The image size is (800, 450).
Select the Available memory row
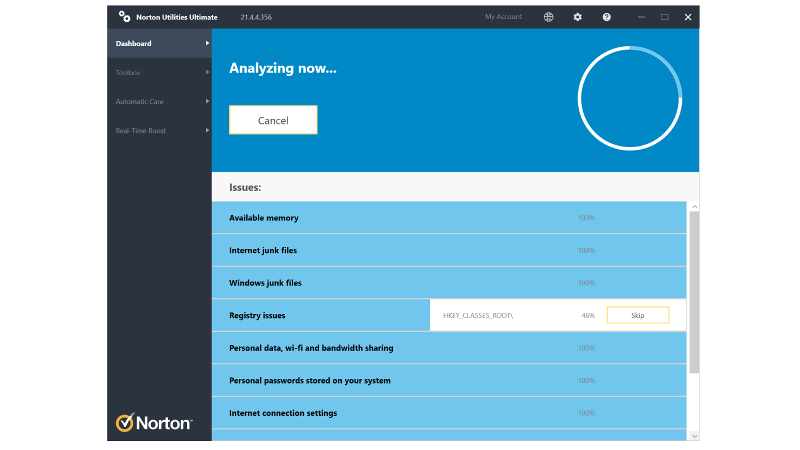tap(449, 218)
